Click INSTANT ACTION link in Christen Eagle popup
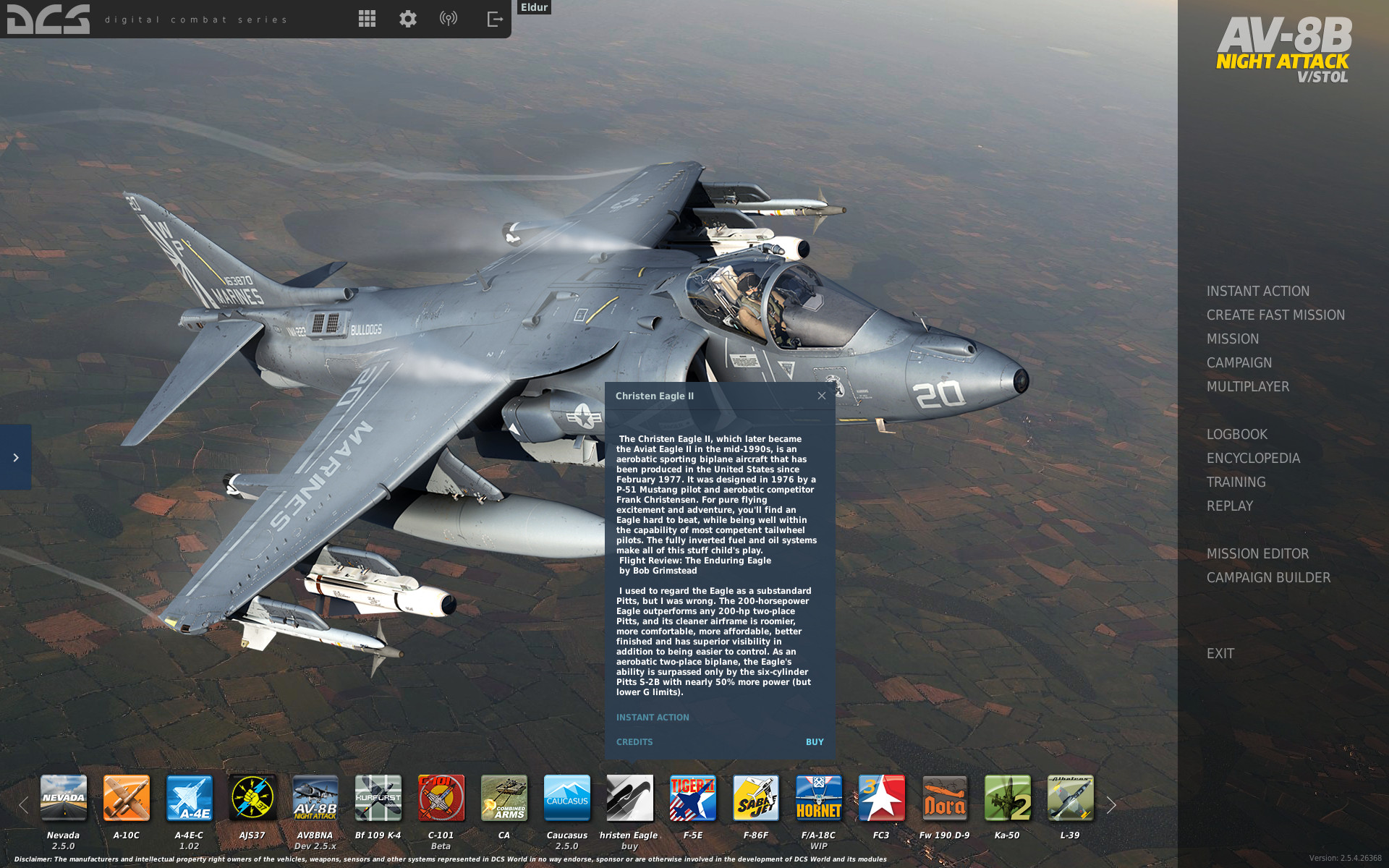 tap(653, 718)
